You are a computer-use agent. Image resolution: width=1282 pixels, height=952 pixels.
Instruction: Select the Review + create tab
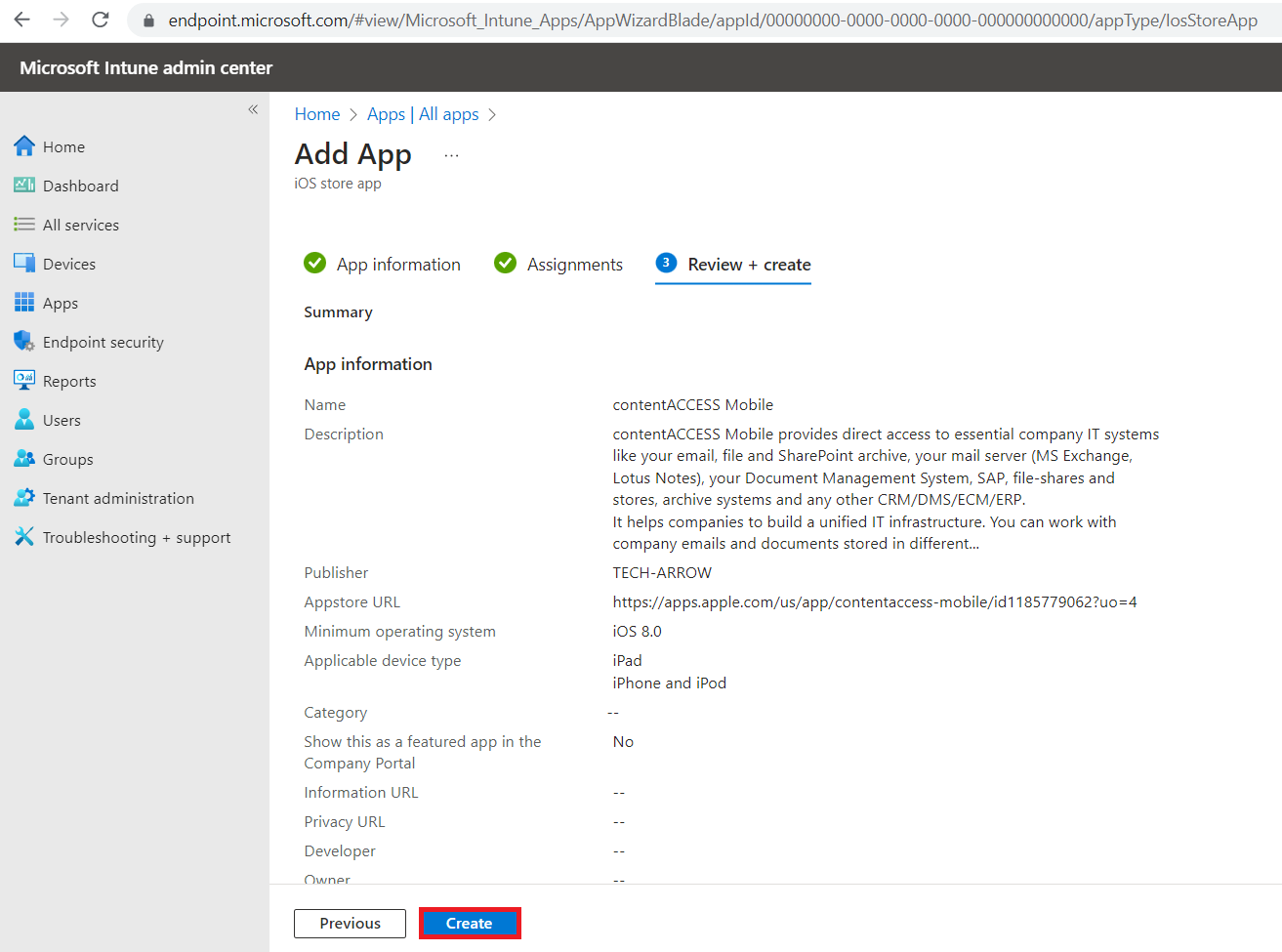coord(749,265)
